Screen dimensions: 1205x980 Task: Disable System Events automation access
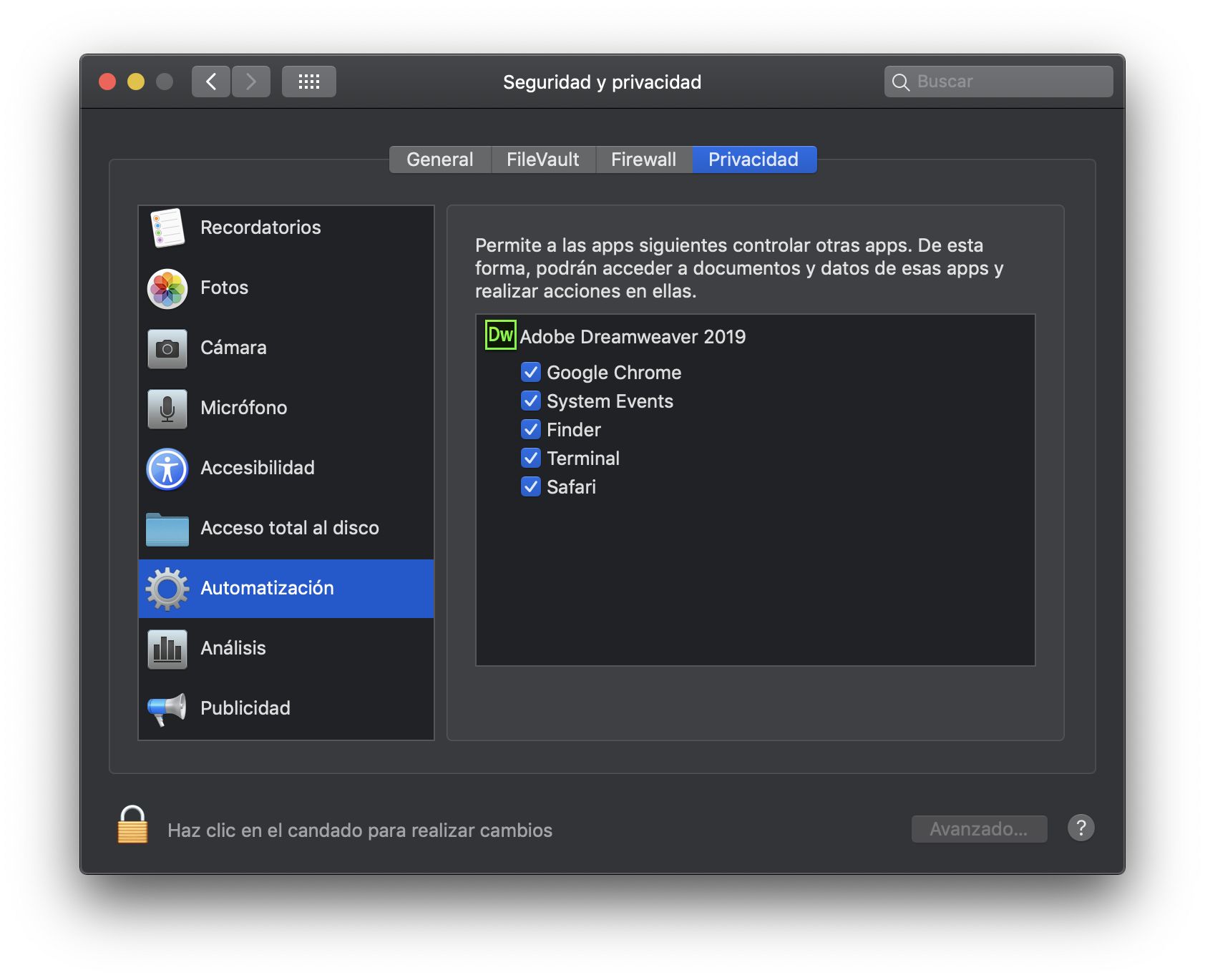click(x=530, y=401)
